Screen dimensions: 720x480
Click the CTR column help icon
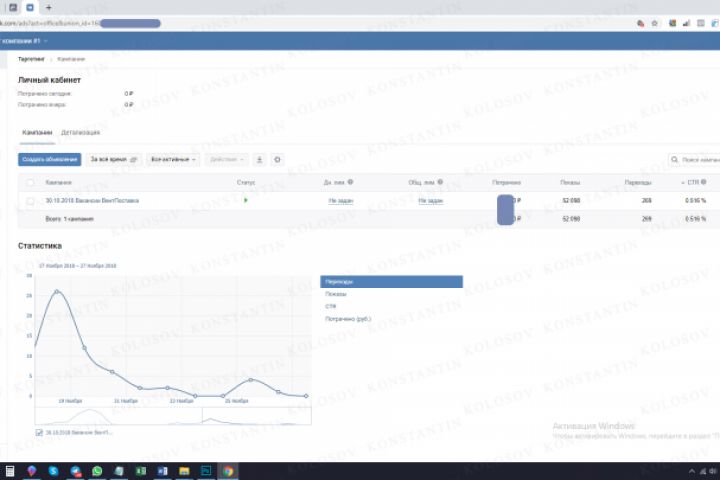click(x=703, y=182)
